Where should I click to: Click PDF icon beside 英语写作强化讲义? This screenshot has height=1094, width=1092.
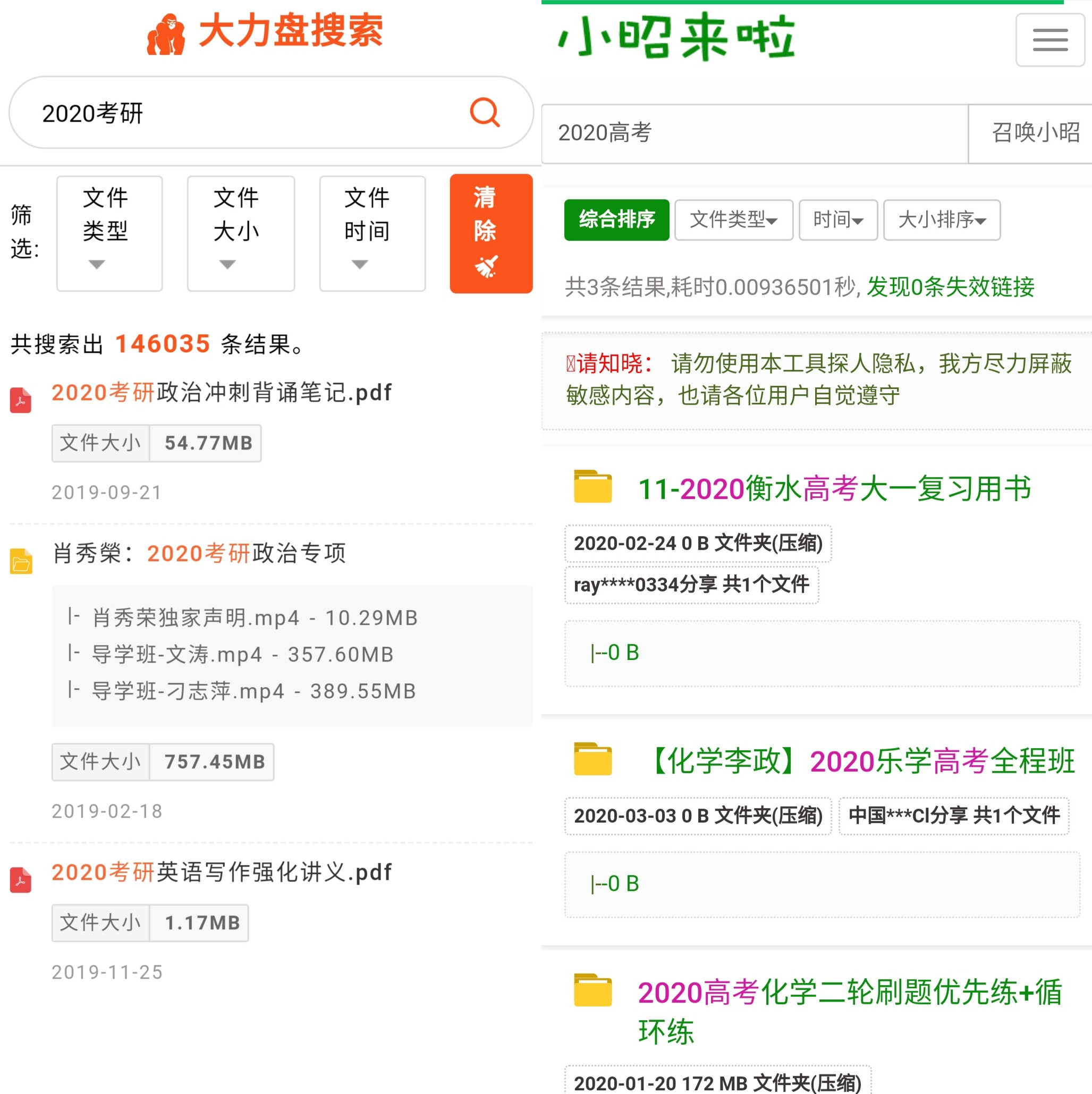21,879
